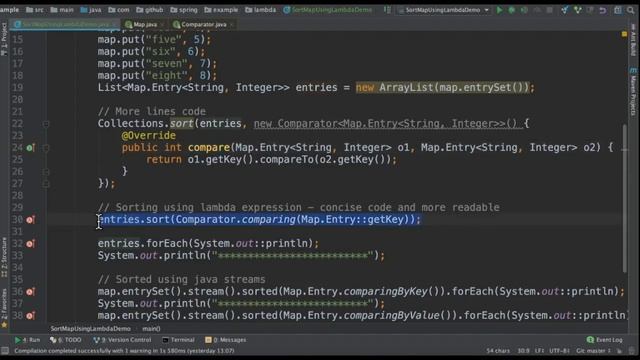
Task: Click the tool windows toggle icon in status bar corner
Action: point(5,351)
